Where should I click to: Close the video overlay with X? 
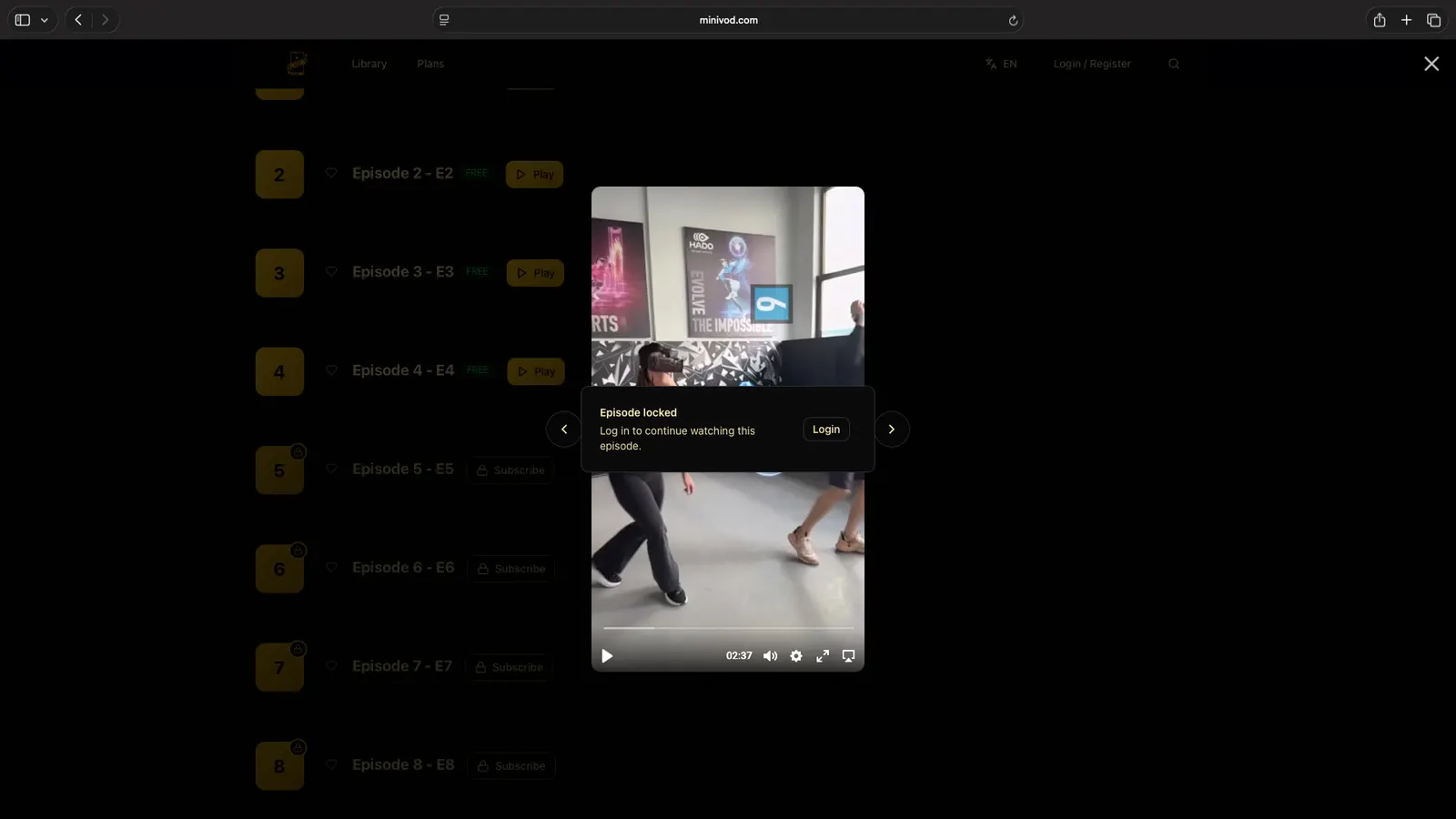(1431, 64)
